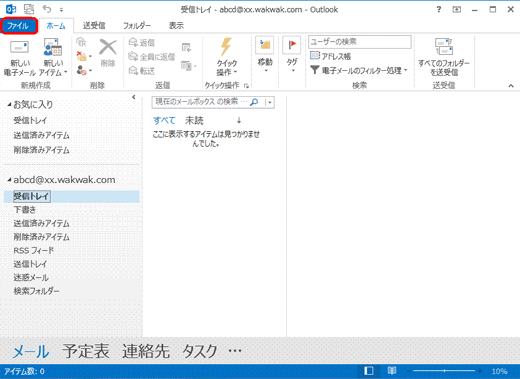Filter messages by 未読
Viewport: 520px width, 379px height.
tap(194, 120)
